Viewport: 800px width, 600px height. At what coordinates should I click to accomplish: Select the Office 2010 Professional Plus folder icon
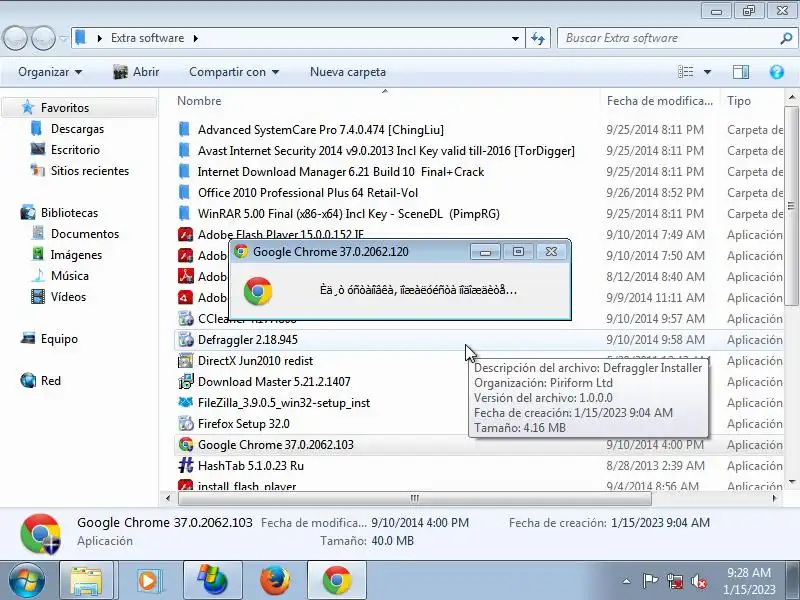pyautogui.click(x=185, y=192)
